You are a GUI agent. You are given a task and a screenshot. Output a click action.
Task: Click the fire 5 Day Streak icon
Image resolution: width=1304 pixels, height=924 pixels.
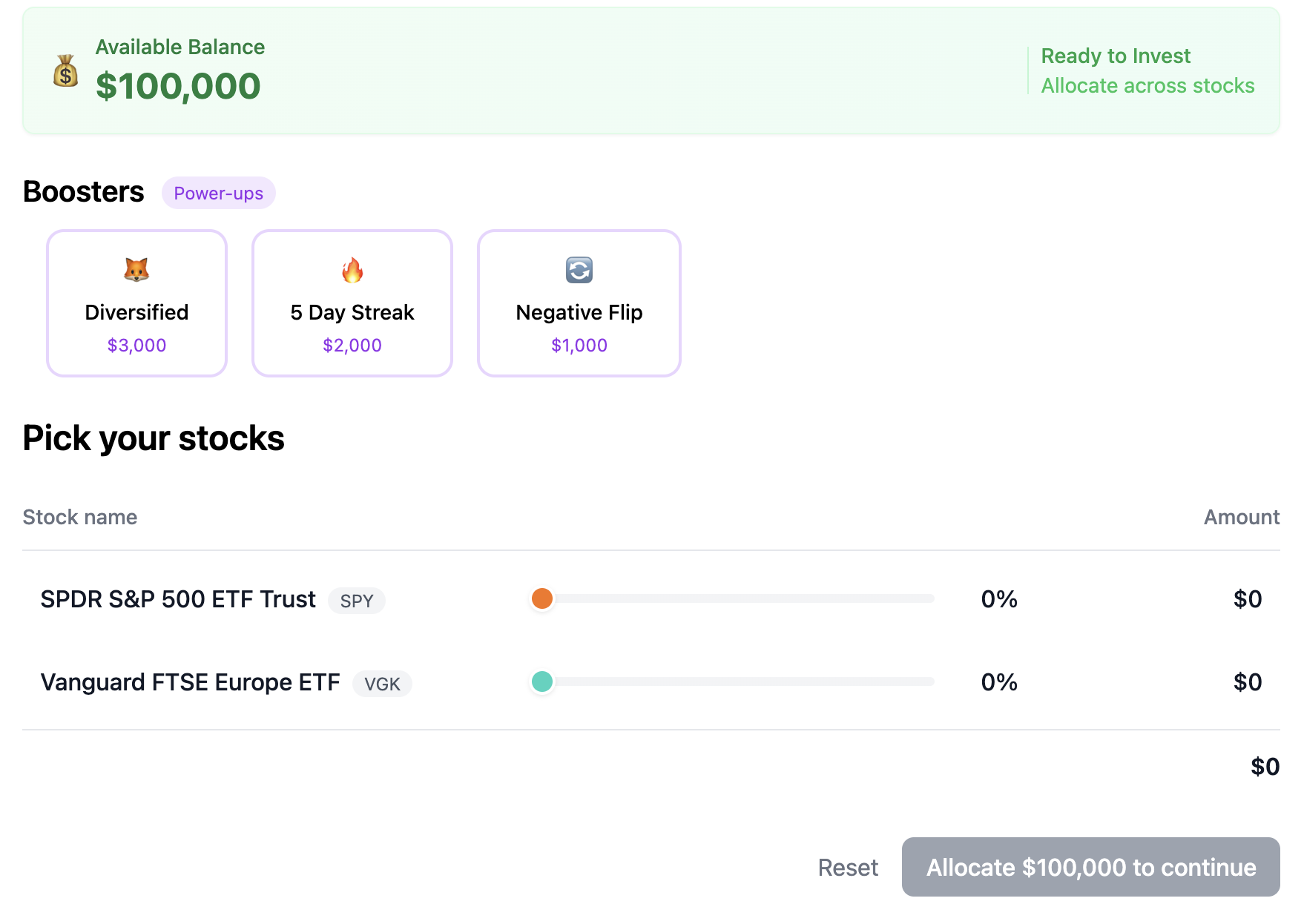[x=352, y=270]
